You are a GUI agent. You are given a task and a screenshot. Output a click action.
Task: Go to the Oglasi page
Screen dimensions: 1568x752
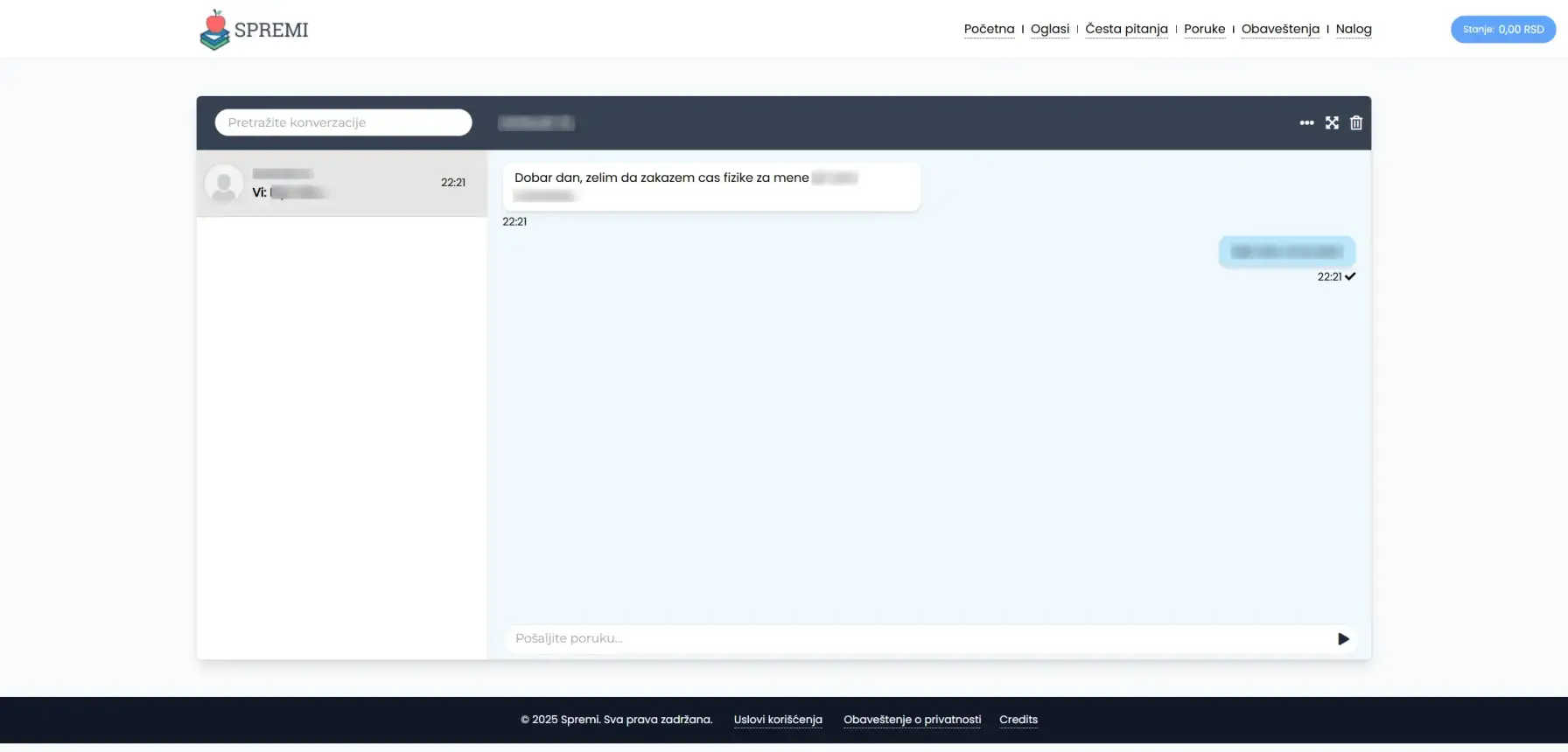(x=1049, y=29)
